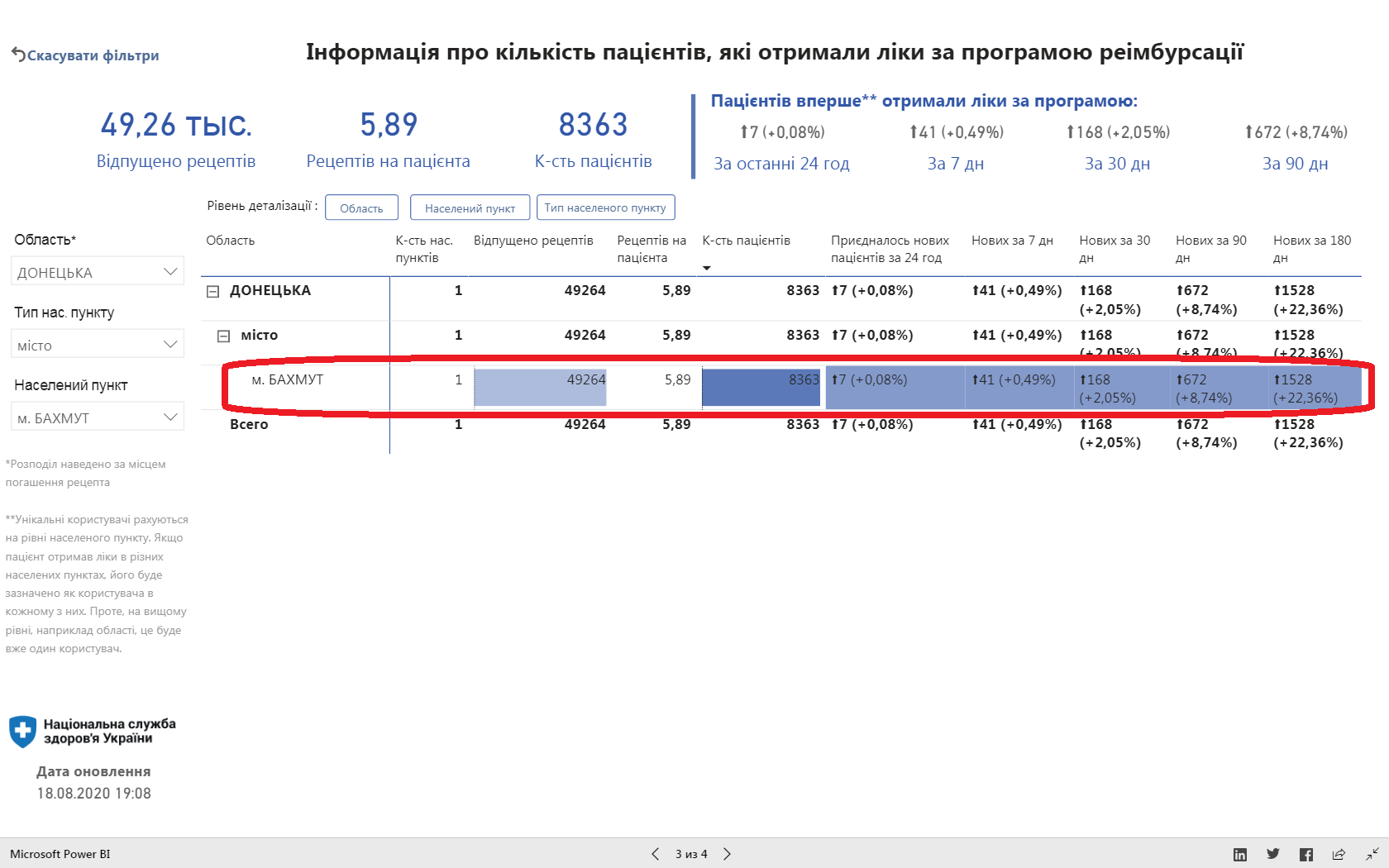Sort by К-сть пацієнтів column header
Image resolution: width=1389 pixels, height=868 pixels.
(746, 241)
